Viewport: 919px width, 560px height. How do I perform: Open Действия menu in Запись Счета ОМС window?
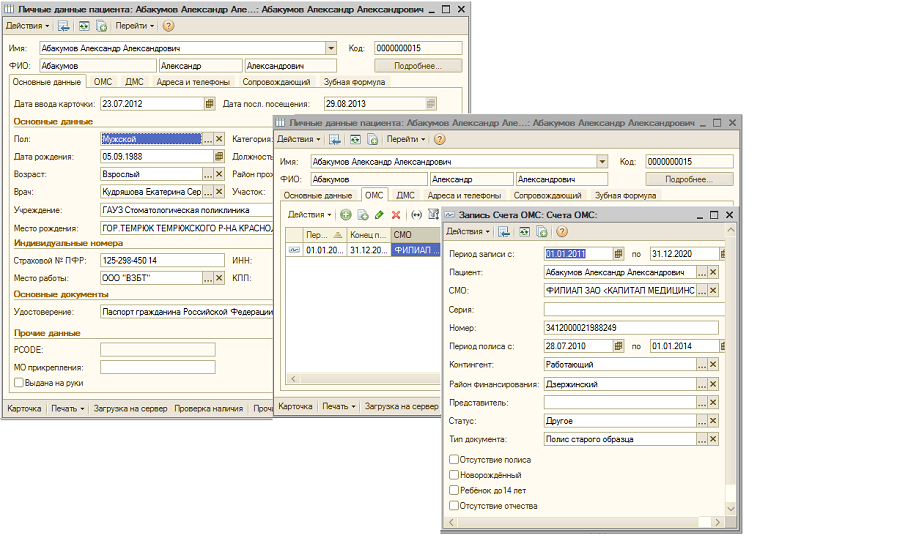(467, 232)
